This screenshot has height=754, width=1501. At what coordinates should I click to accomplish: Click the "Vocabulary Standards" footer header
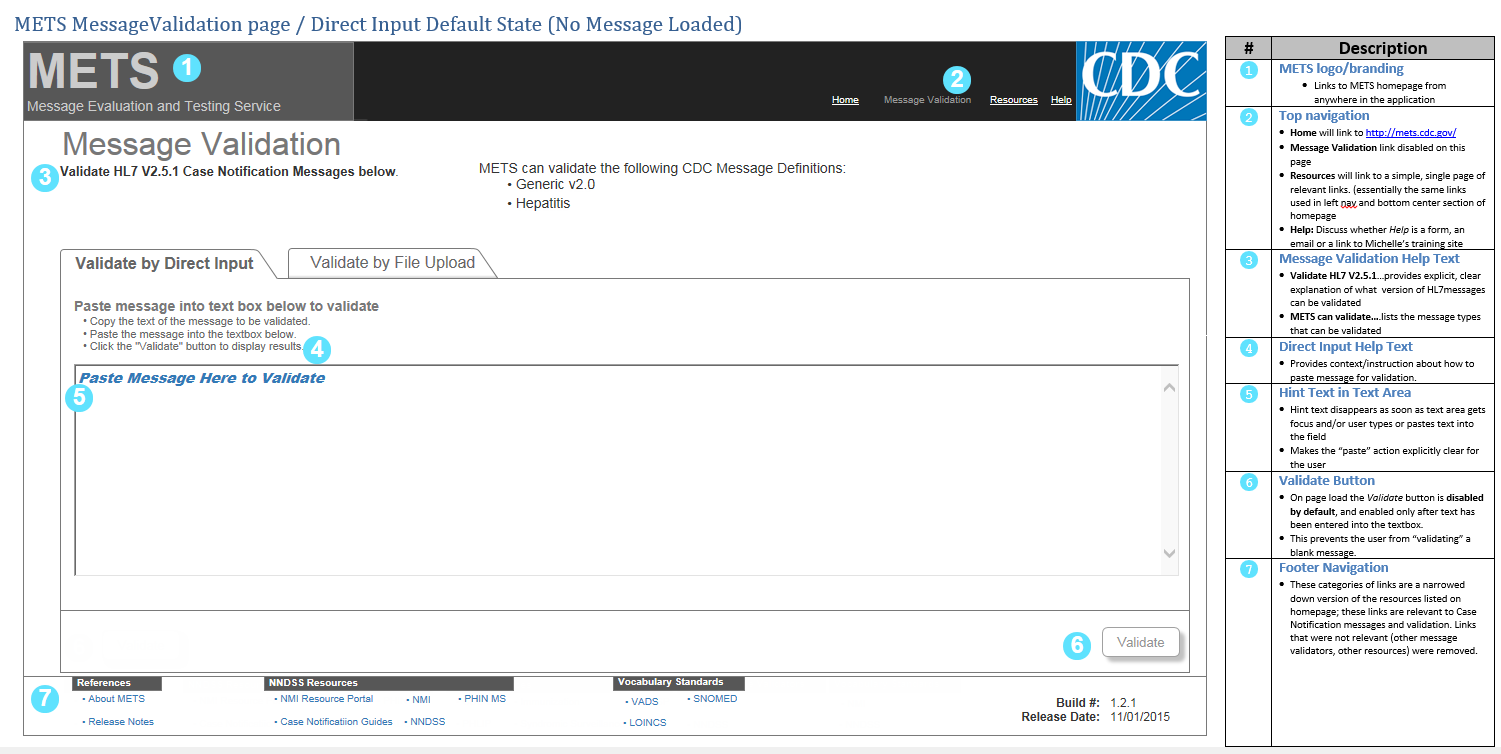tap(679, 683)
